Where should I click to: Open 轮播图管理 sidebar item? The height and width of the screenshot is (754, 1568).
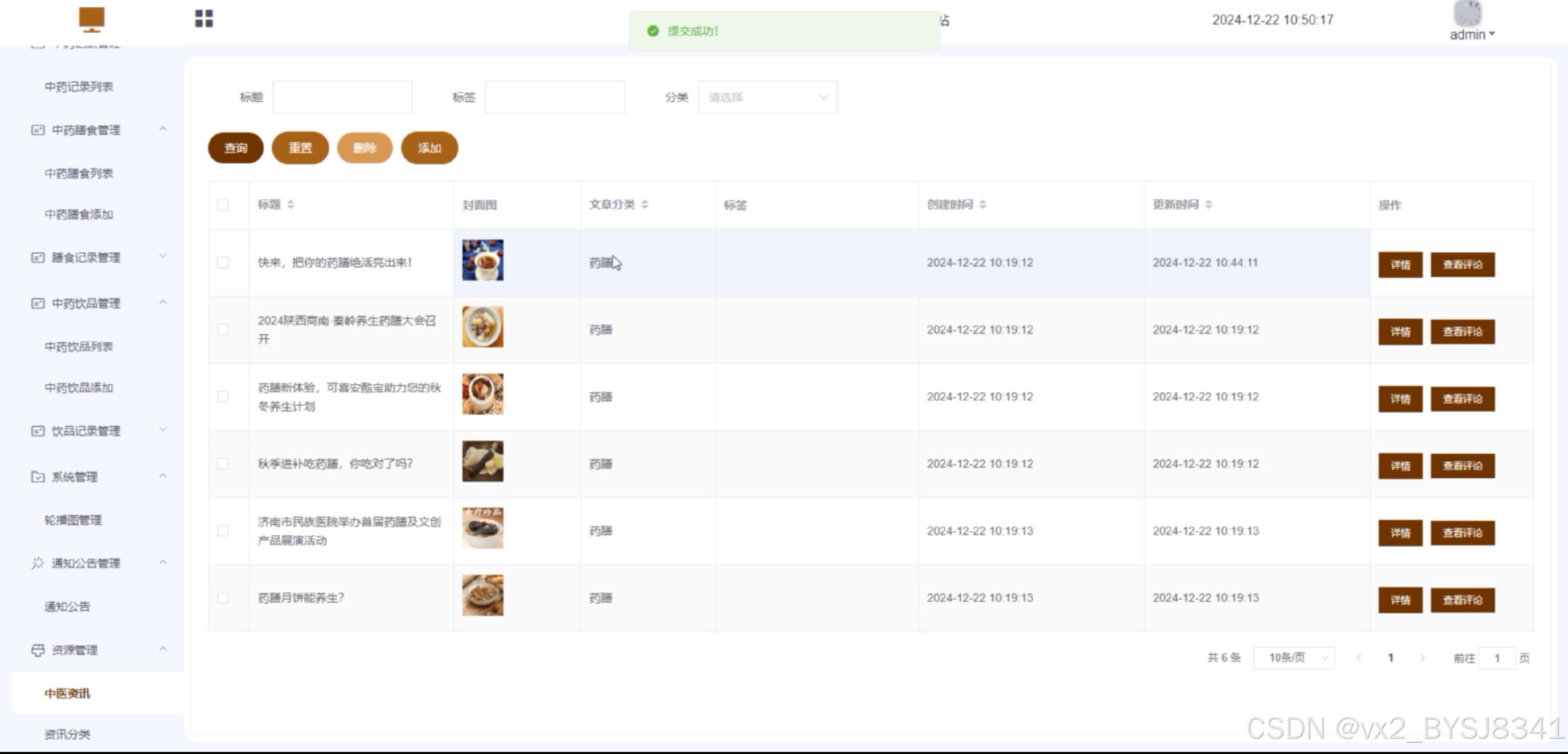[x=73, y=520]
